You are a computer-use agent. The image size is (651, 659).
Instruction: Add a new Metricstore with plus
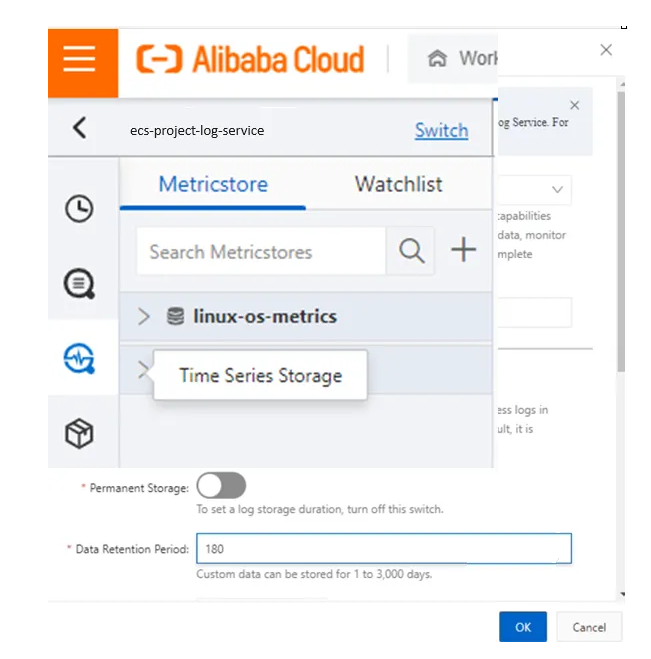click(x=463, y=251)
